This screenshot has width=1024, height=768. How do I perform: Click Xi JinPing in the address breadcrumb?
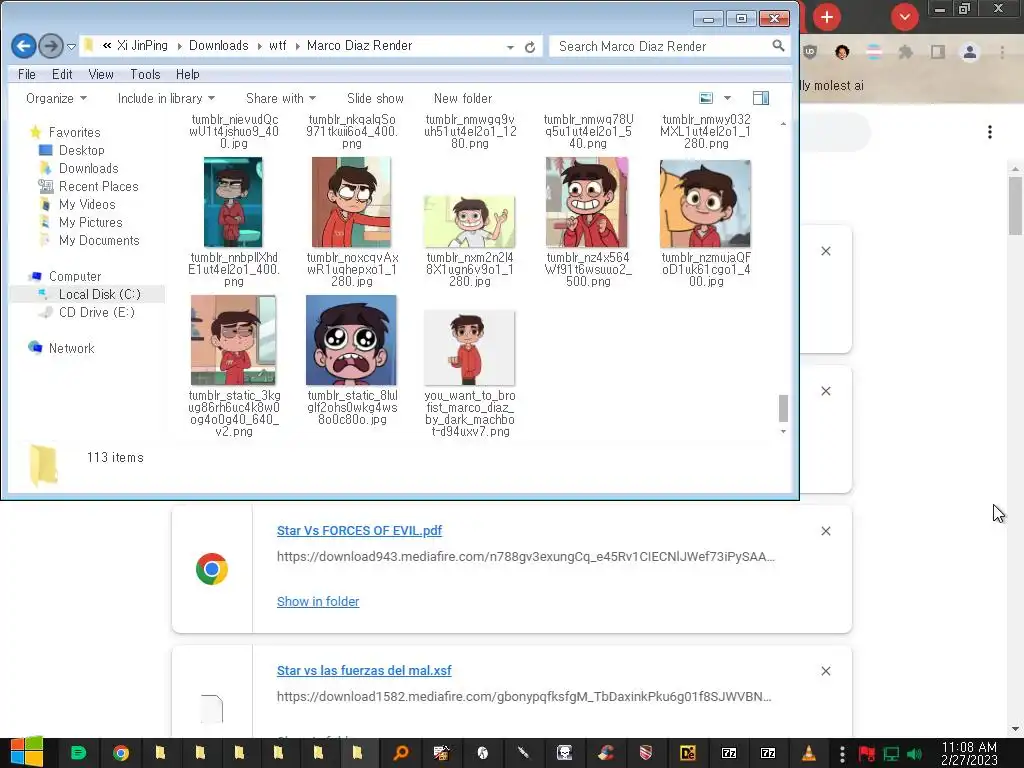point(142,46)
